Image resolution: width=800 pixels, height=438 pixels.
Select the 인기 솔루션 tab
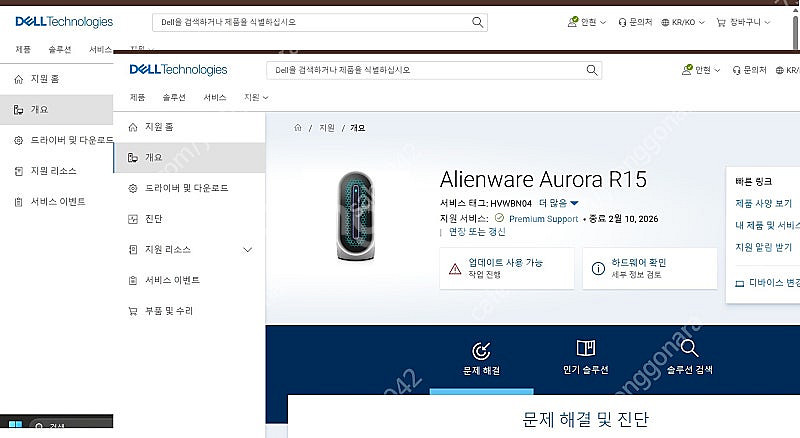[x=586, y=358]
